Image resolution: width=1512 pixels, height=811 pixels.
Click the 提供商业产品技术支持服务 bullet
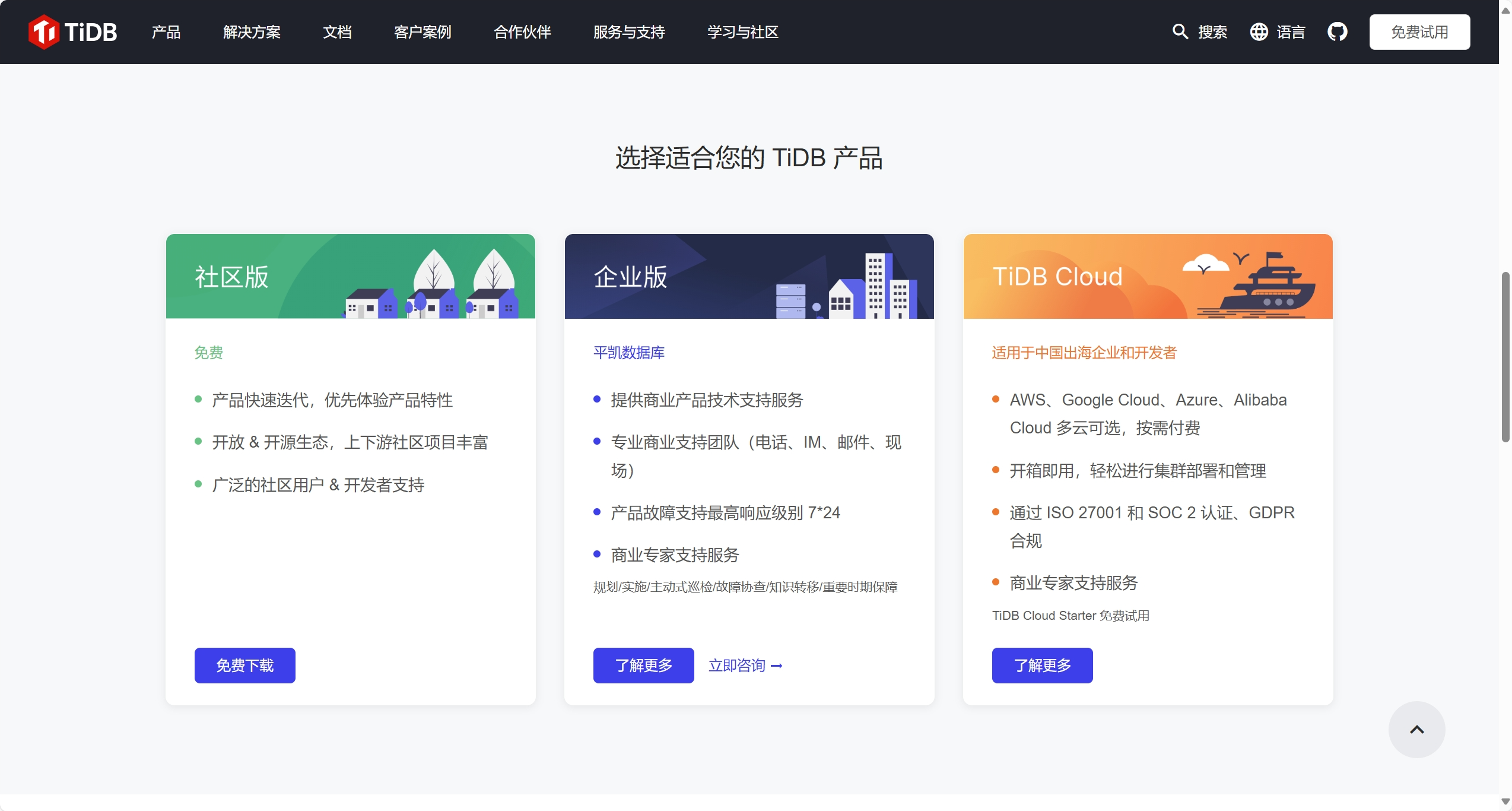click(707, 400)
